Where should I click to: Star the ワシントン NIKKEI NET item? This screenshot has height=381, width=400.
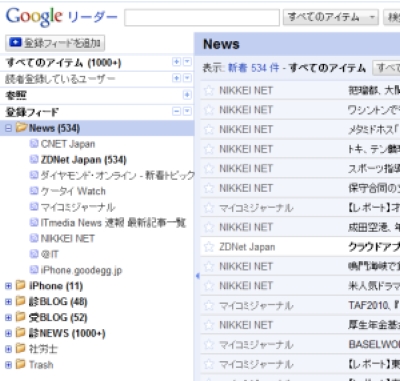(209, 110)
